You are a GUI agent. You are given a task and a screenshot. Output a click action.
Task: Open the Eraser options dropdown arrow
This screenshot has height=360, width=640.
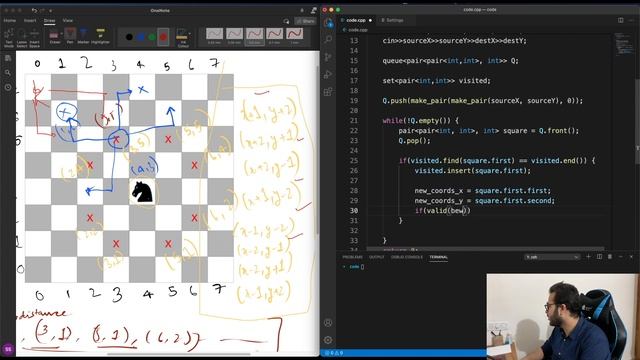[62, 34]
